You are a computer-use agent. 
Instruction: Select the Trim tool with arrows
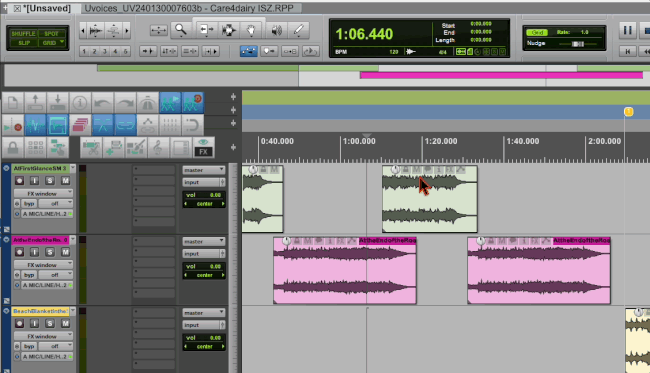(x=206, y=29)
